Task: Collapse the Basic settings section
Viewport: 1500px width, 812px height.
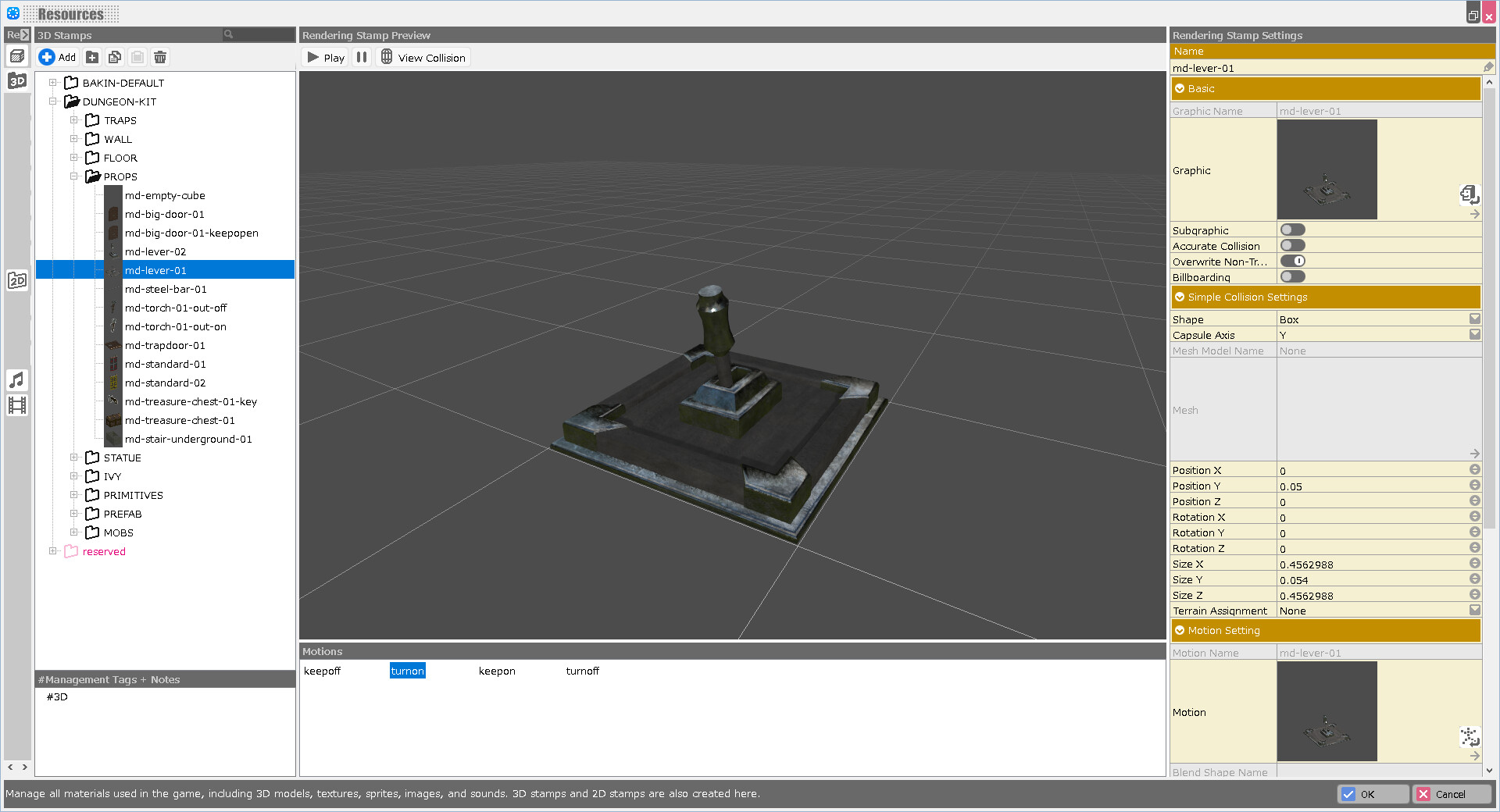Action: tap(1180, 88)
